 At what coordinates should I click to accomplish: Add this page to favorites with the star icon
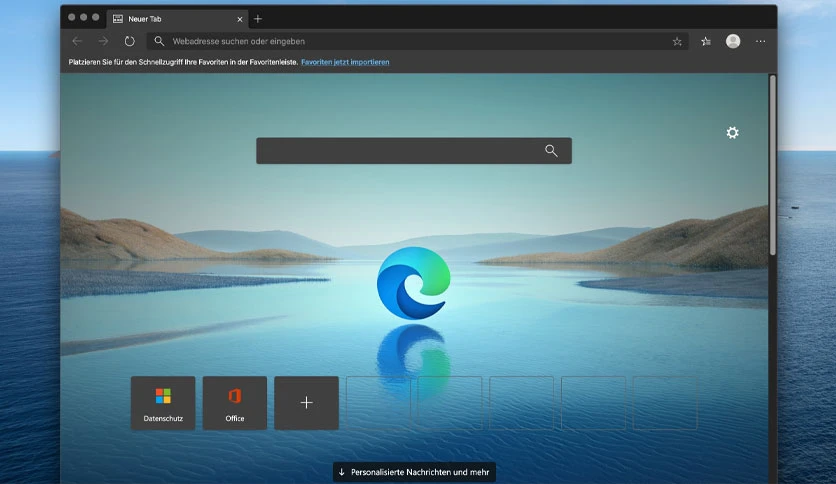pyautogui.click(x=677, y=41)
